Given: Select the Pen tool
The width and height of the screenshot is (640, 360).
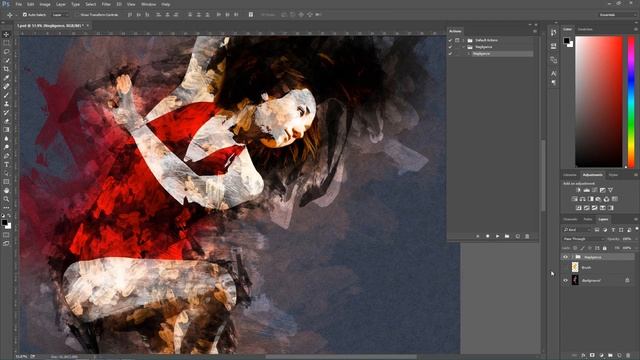Looking at the screenshot, I should click(x=6, y=156).
